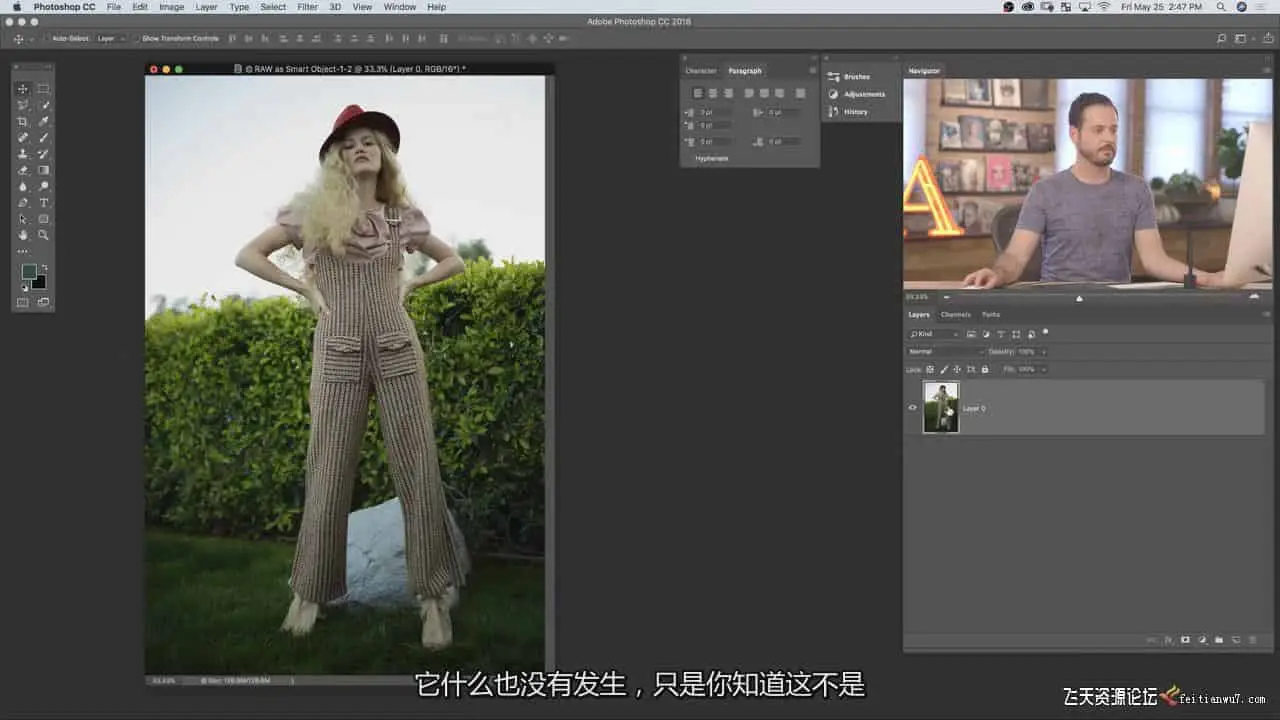Open the Navigator panel options menu
Screen dimensions: 1280x720
(x=1267, y=71)
